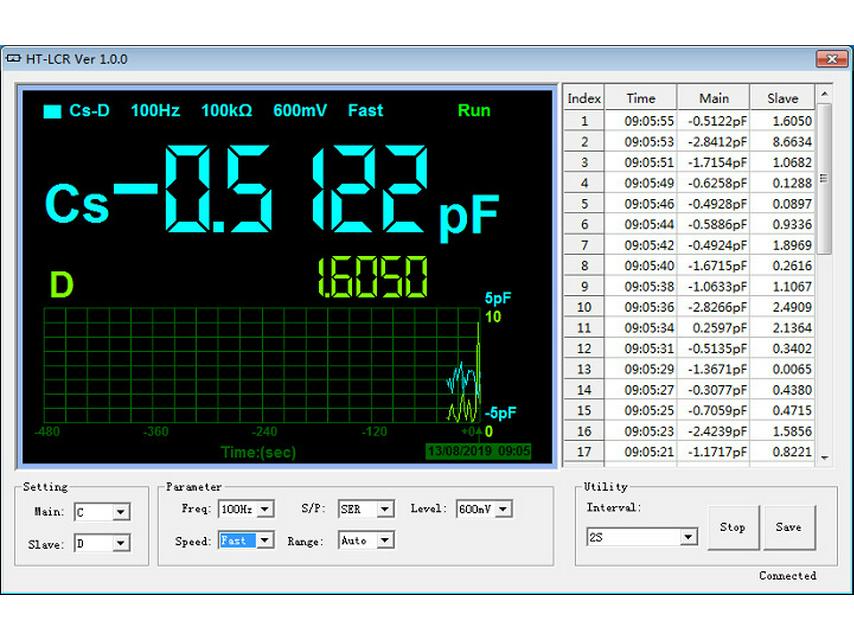Click the Run status indicator
Image resolution: width=854 pixels, height=641 pixels.
473,111
